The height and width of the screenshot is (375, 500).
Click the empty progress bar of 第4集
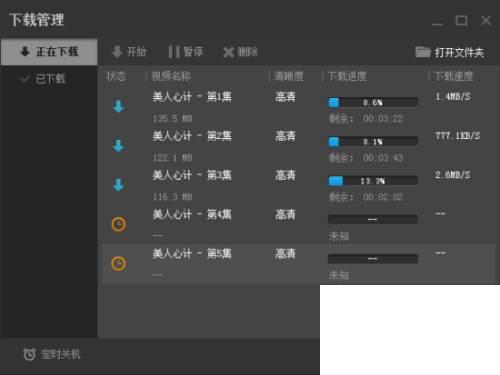click(x=373, y=219)
